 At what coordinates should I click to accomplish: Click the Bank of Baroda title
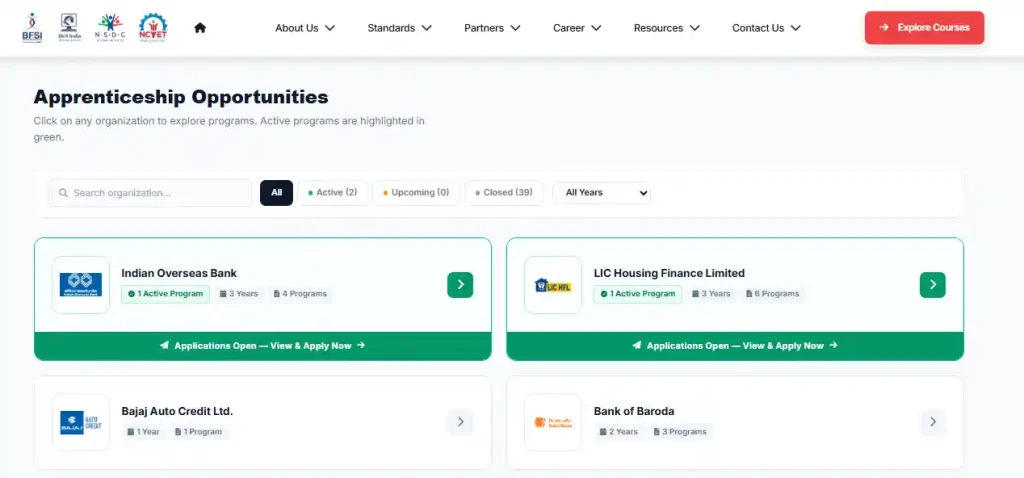pos(633,411)
